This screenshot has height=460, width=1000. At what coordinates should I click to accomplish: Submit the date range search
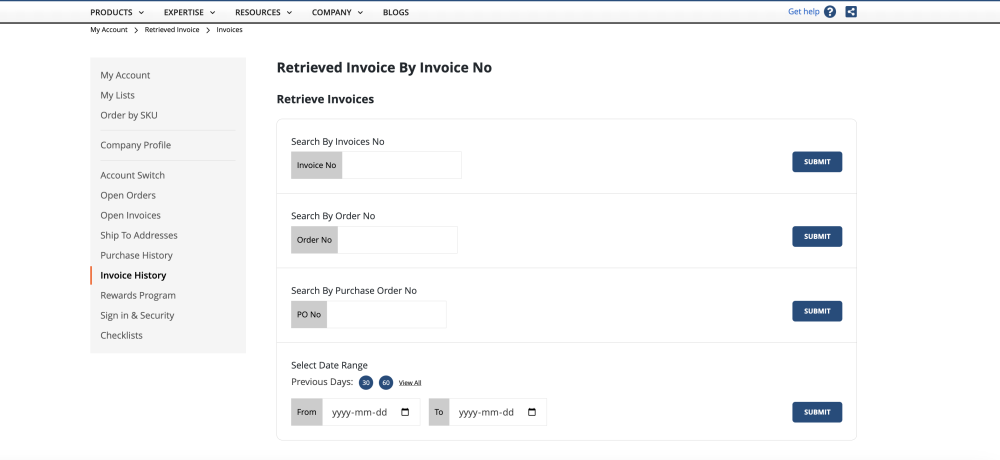click(817, 412)
